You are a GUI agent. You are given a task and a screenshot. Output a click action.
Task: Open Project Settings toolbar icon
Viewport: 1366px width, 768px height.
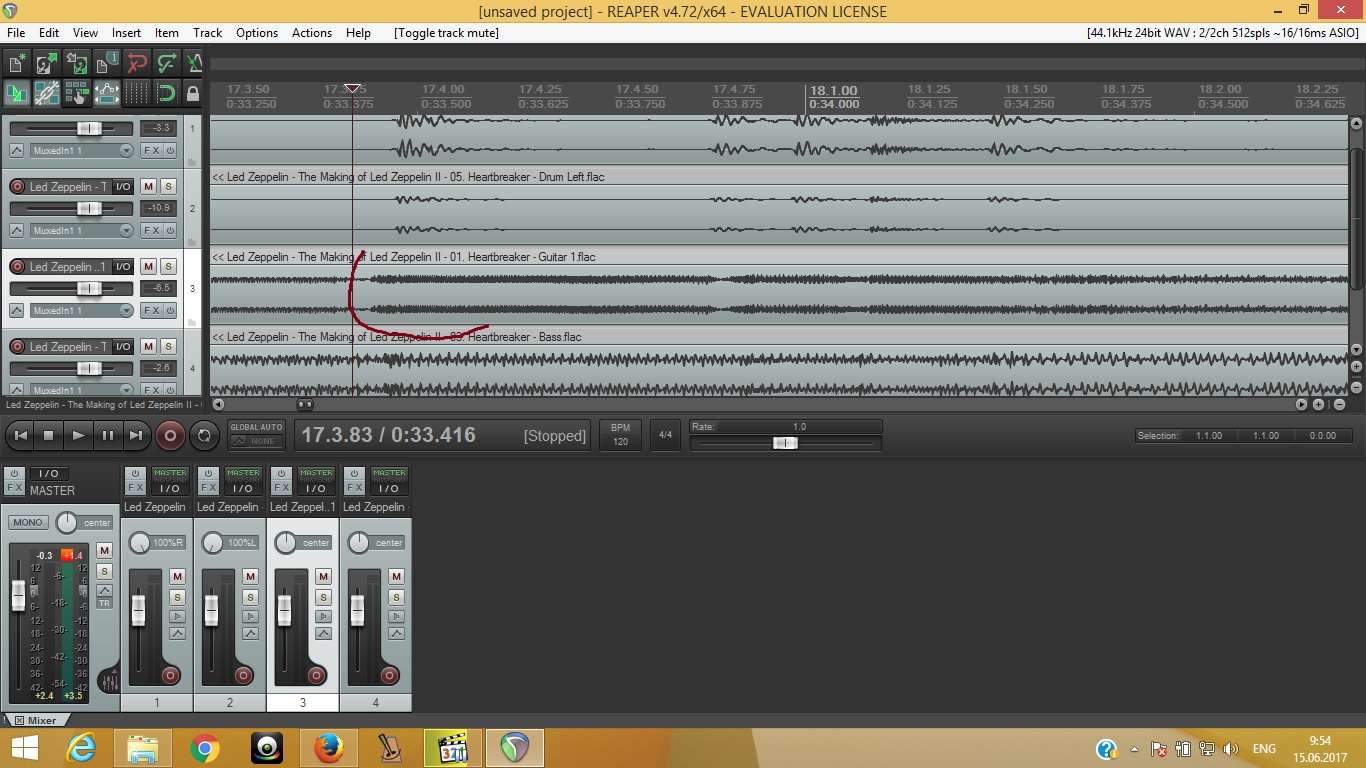coord(106,63)
